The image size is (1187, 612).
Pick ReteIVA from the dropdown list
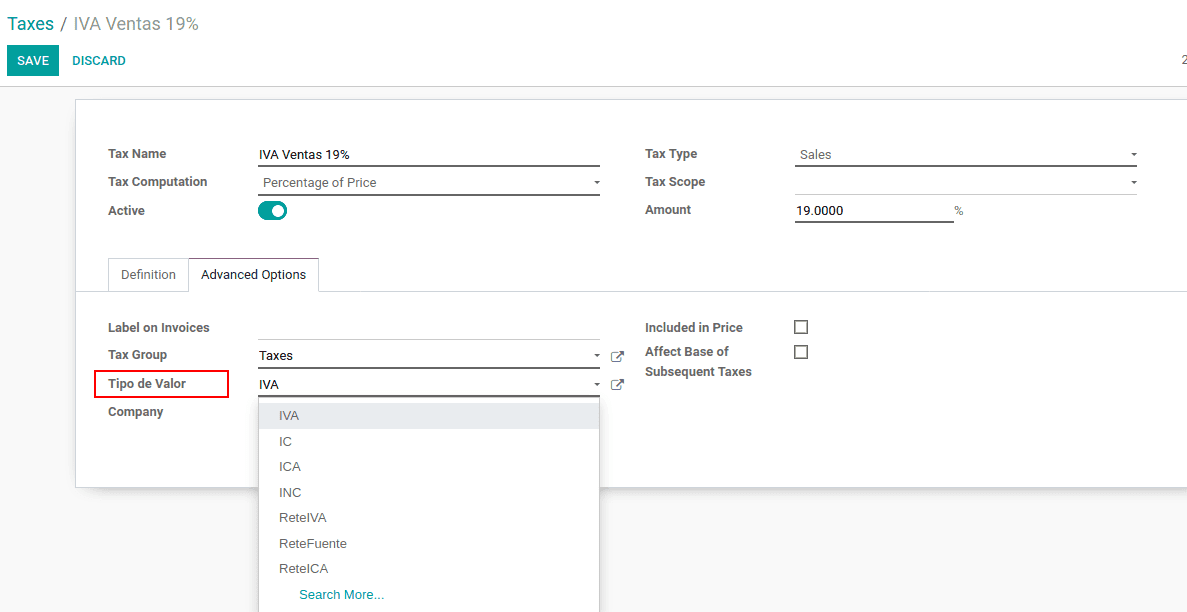pos(428,518)
